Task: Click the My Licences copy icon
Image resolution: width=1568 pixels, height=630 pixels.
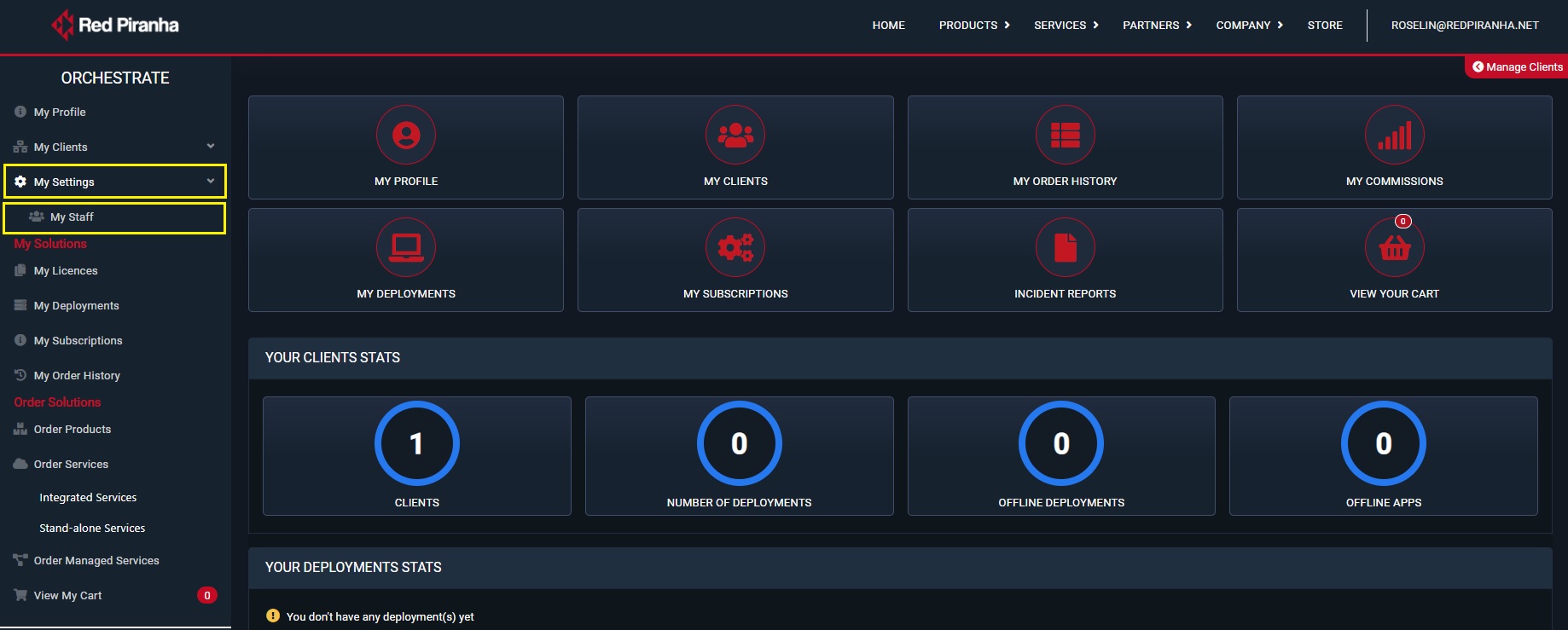Action: [x=20, y=270]
